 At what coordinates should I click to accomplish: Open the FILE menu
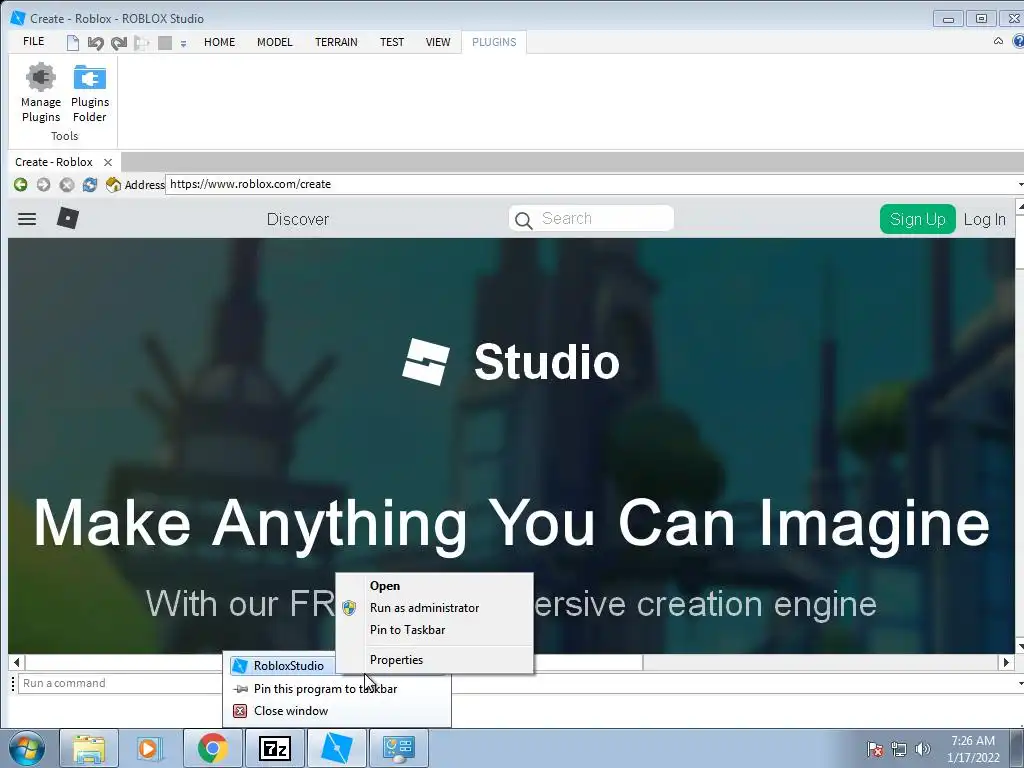(33, 41)
